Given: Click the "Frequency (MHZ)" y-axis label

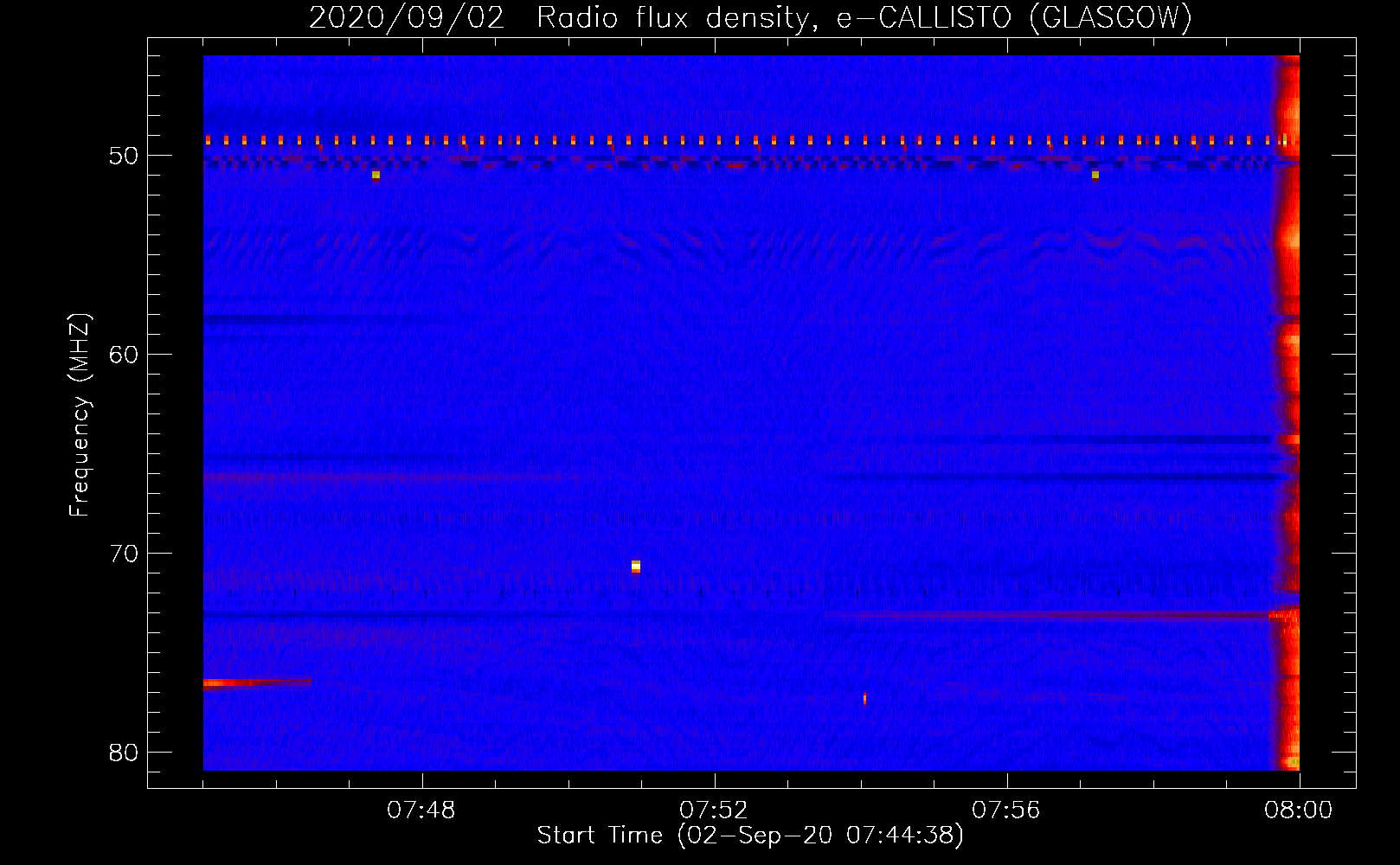Looking at the screenshot, I should pos(80,415).
